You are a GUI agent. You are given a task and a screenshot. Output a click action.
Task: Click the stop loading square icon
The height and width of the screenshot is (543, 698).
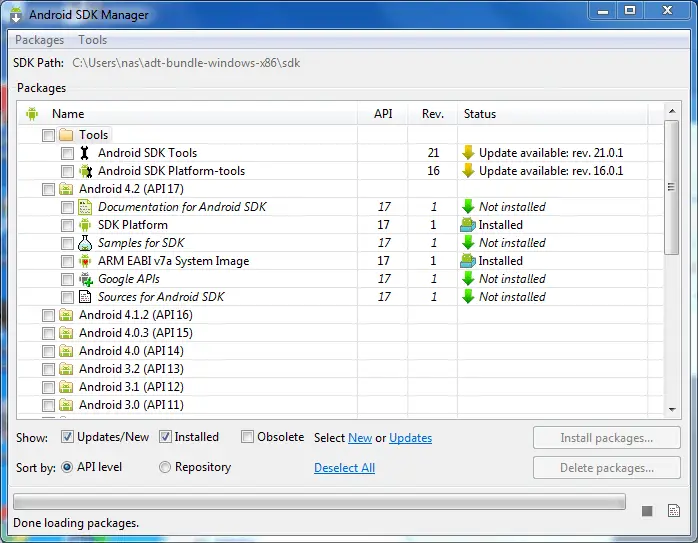(x=647, y=511)
